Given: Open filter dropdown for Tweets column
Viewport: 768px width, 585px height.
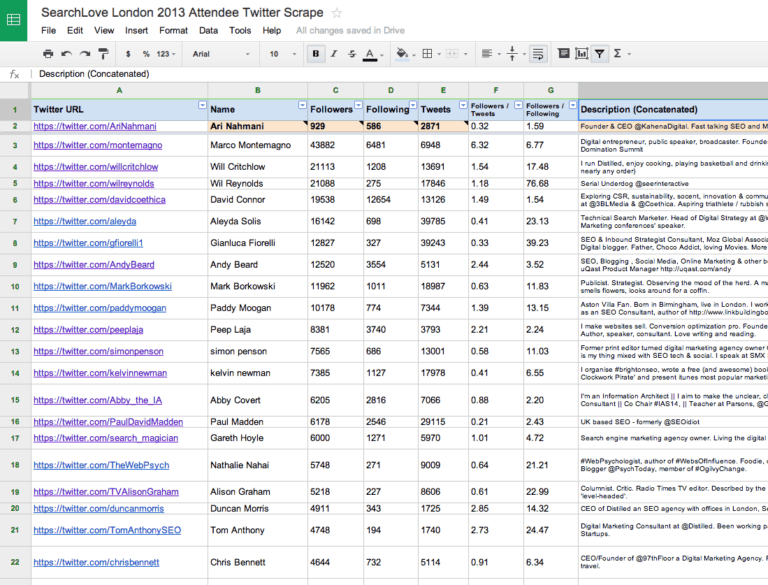Looking at the screenshot, I should (x=463, y=105).
